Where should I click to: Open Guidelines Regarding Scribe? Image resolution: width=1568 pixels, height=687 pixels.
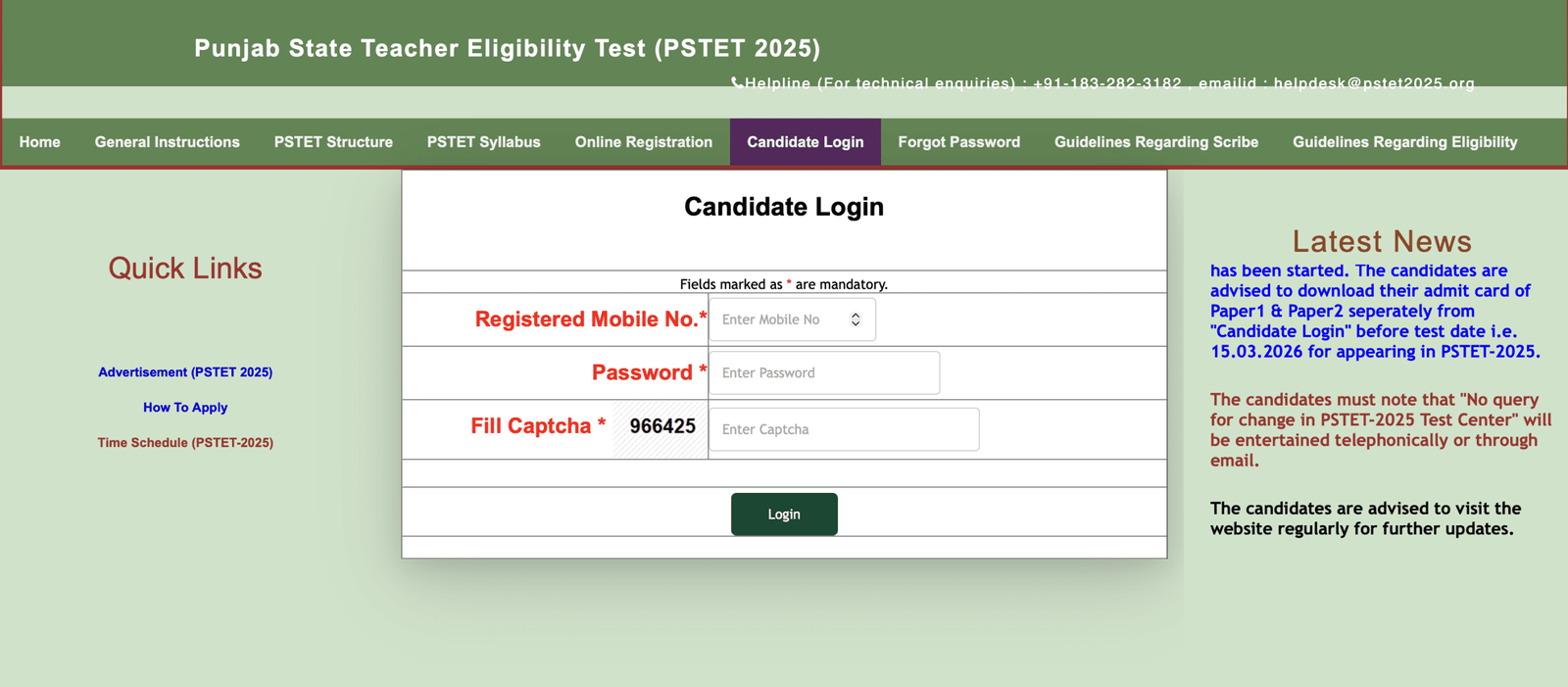(x=1155, y=142)
